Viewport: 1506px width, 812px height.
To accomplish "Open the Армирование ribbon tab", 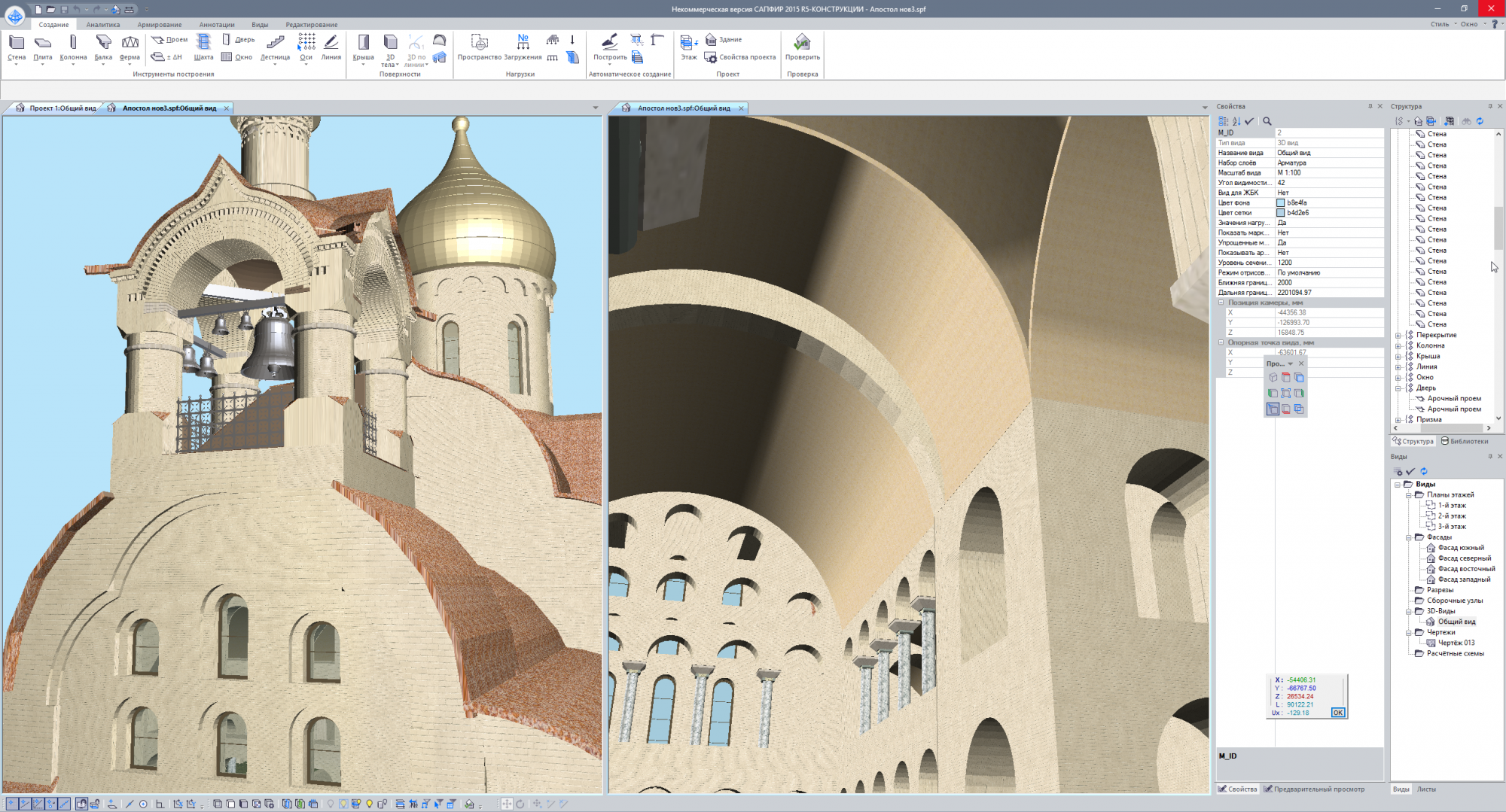I will tap(159, 25).
